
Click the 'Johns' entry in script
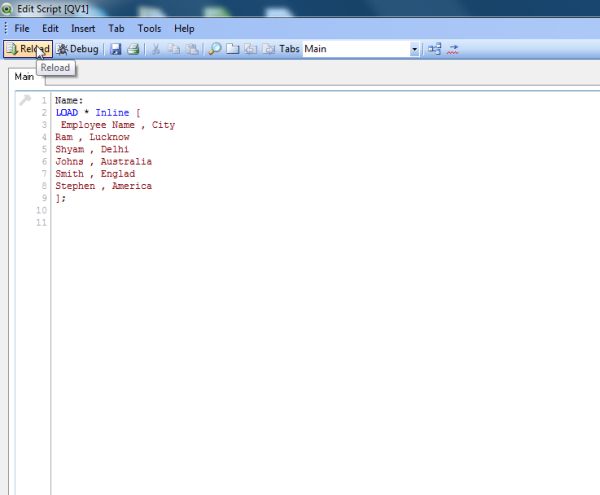click(x=69, y=162)
